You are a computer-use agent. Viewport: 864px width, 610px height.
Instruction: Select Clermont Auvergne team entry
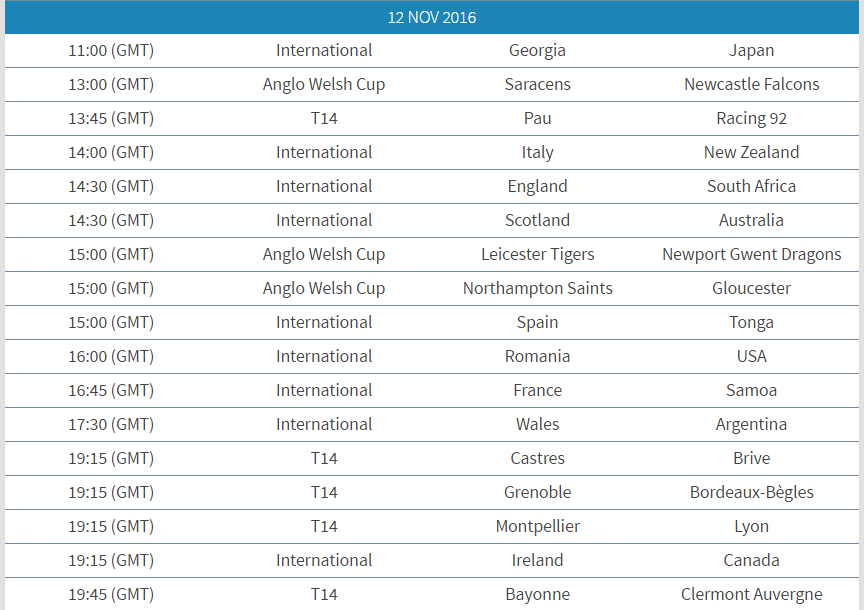pos(751,594)
